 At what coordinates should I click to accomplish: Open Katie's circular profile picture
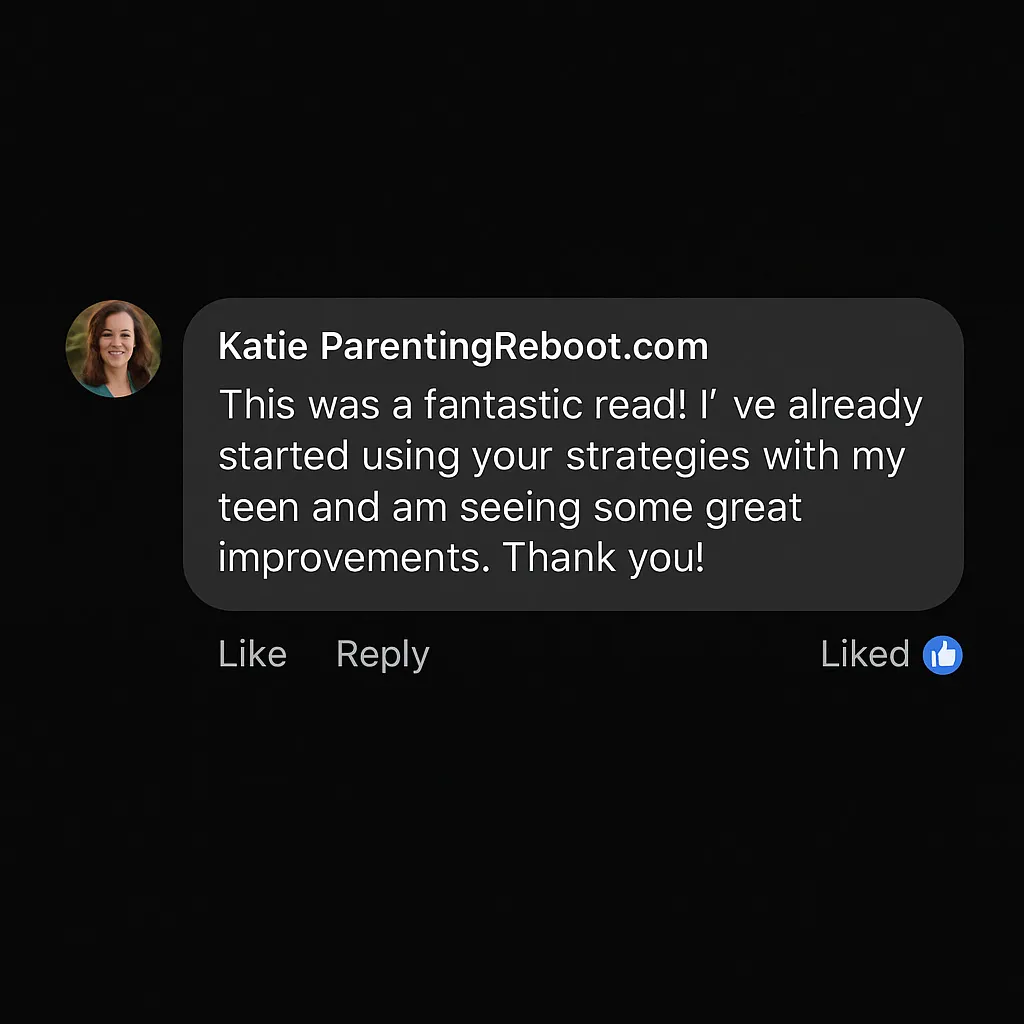click(x=114, y=349)
